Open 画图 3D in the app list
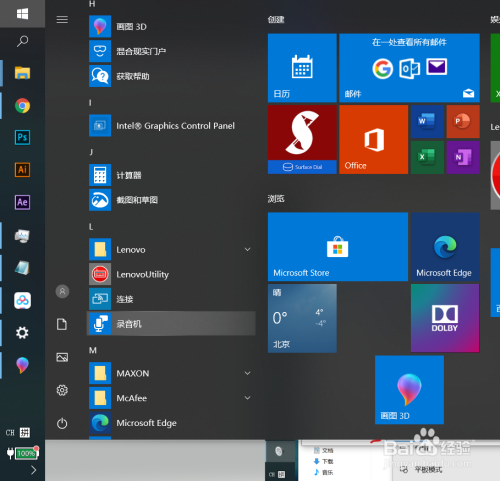Screen dimensions: 500x481 tap(171, 27)
